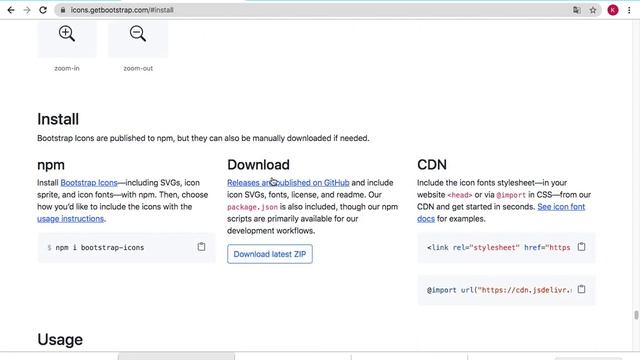Open the Chrome three-dot menu

coord(629,10)
